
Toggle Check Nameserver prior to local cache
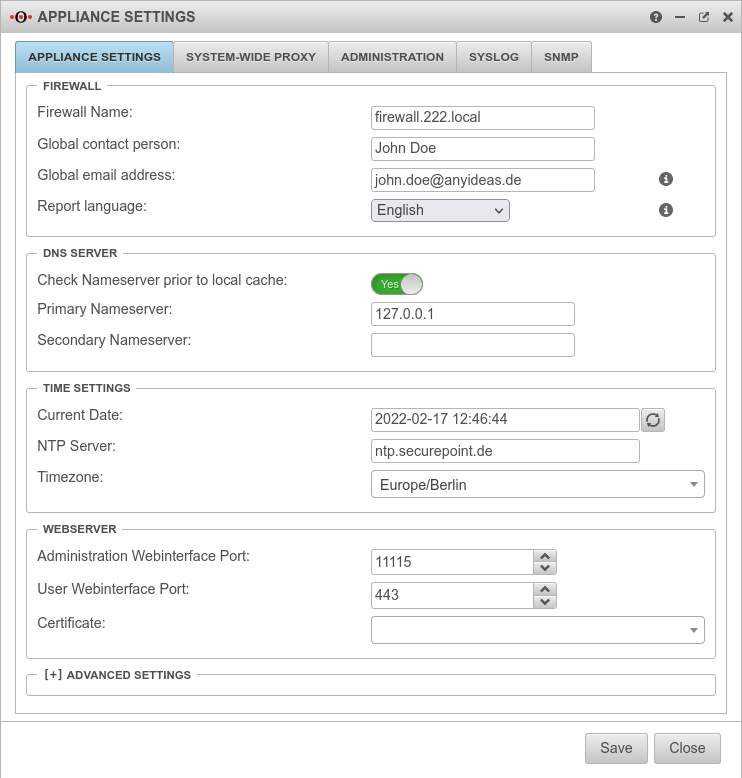tap(397, 284)
